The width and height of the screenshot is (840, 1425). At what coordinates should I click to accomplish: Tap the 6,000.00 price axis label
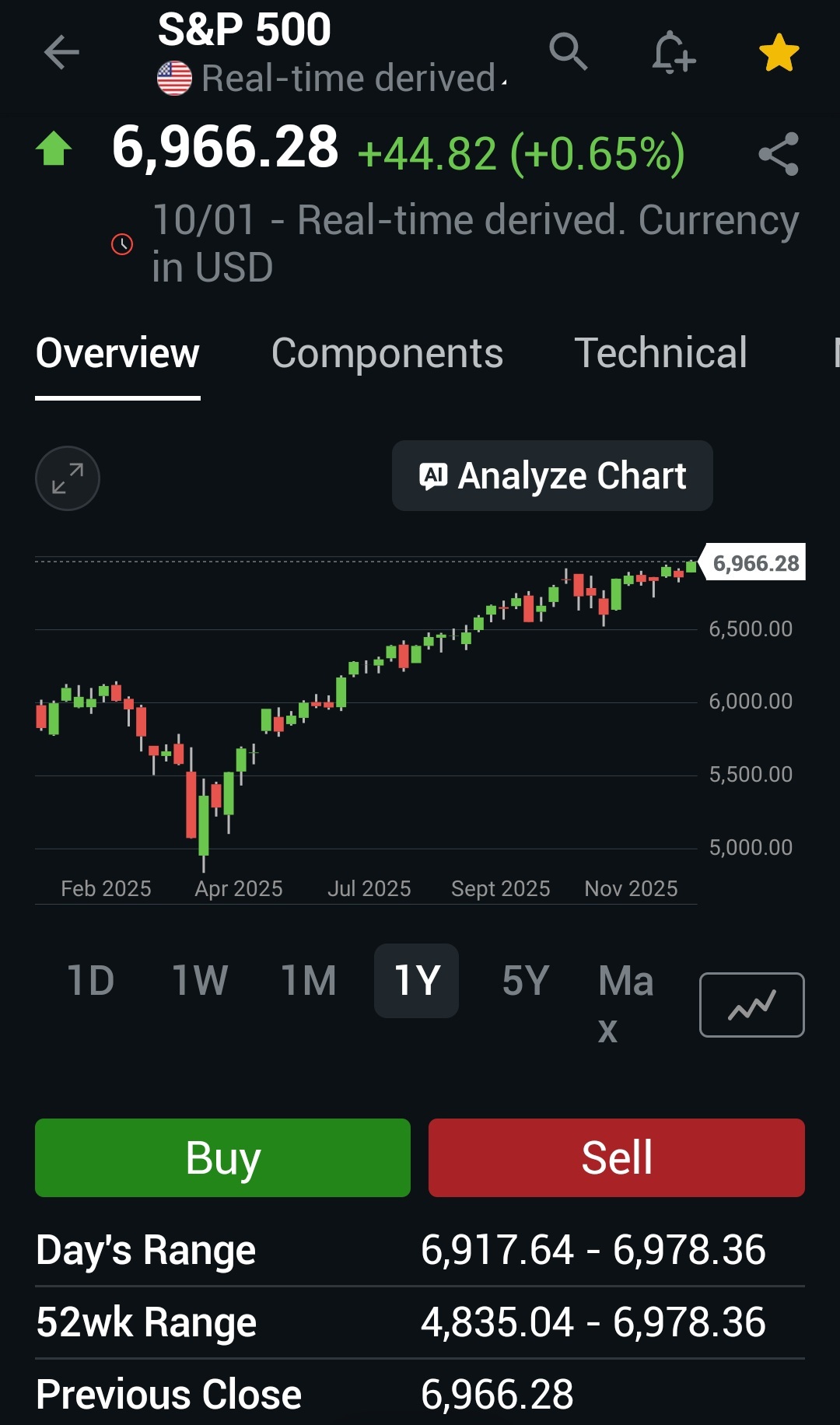pyautogui.click(x=751, y=701)
